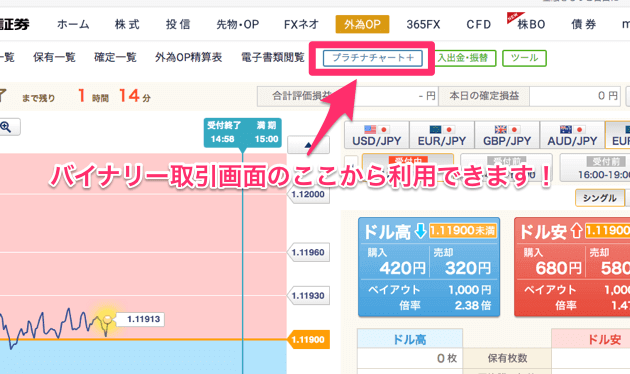
Task: Open the 先物・OP menu item
Action: (237, 25)
